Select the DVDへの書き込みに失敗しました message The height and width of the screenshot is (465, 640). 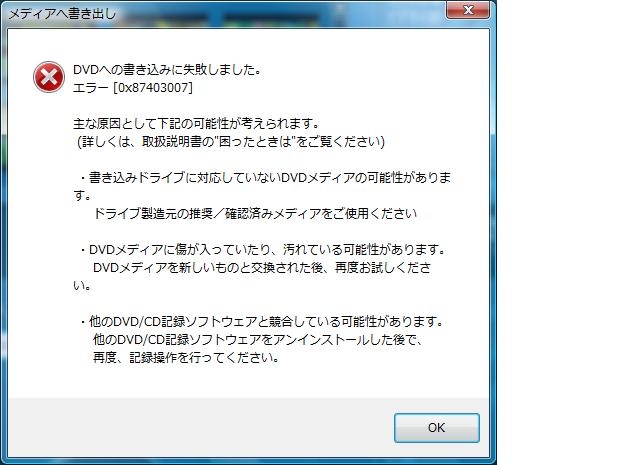click(x=167, y=70)
